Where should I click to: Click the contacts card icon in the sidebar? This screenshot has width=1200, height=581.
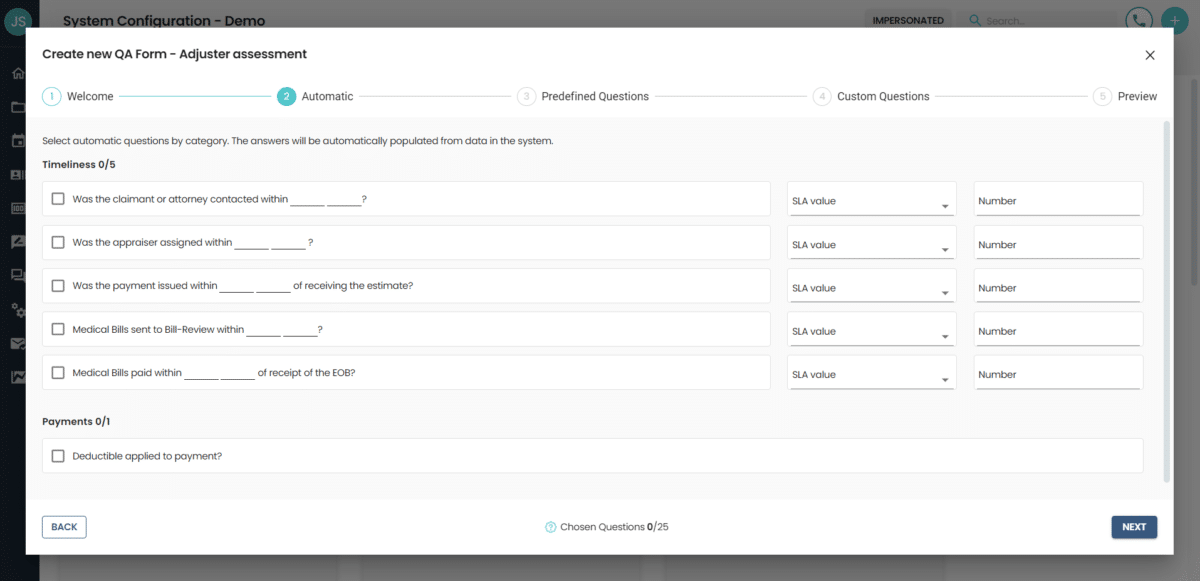[x=15, y=174]
